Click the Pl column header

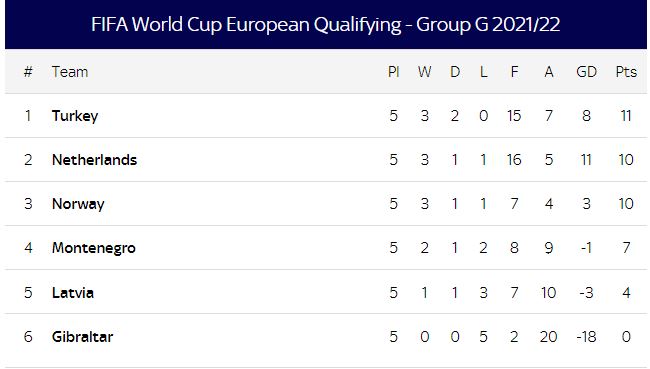coord(393,72)
